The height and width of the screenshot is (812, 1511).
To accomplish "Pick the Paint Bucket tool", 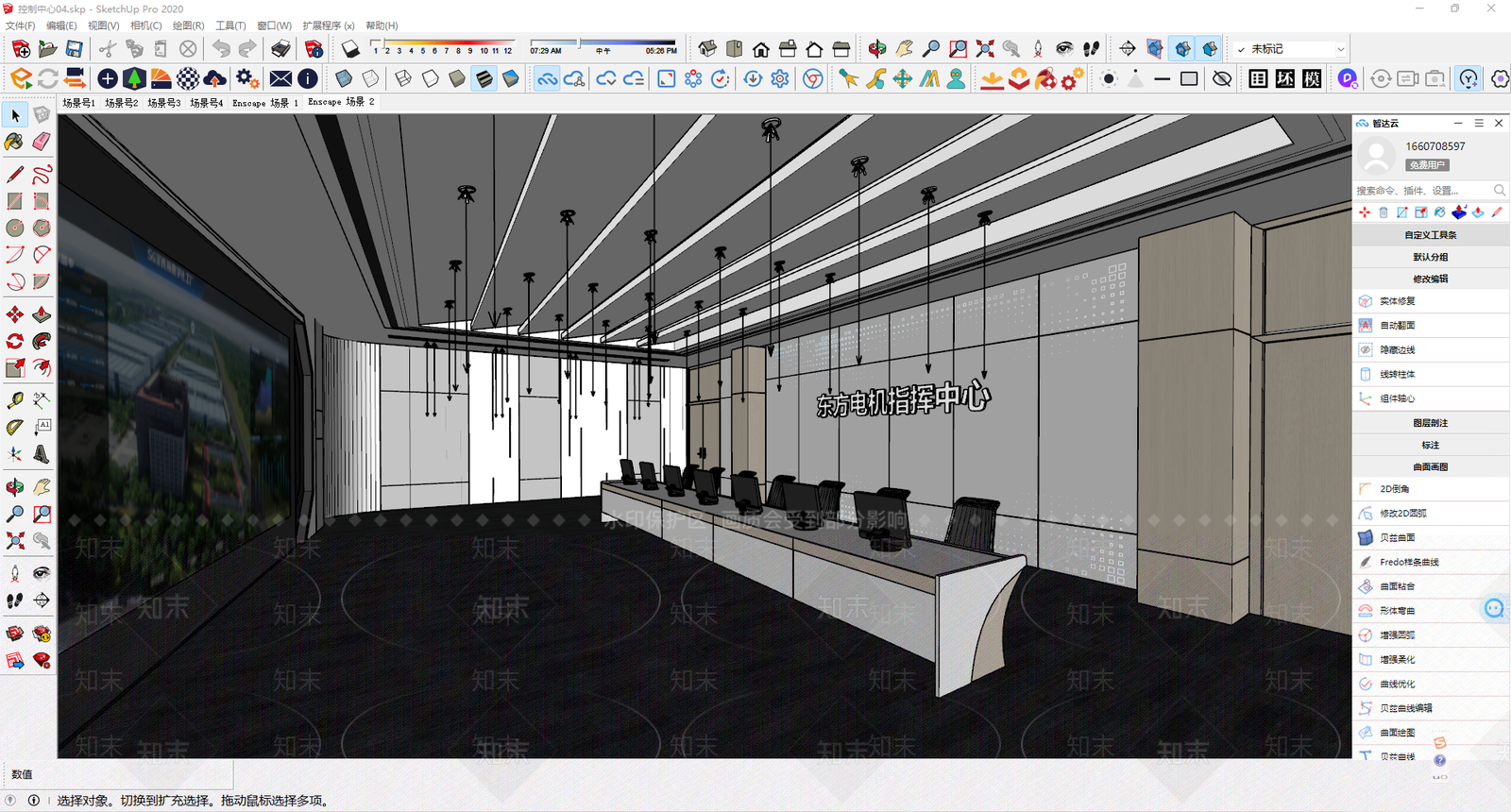I will tap(14, 142).
